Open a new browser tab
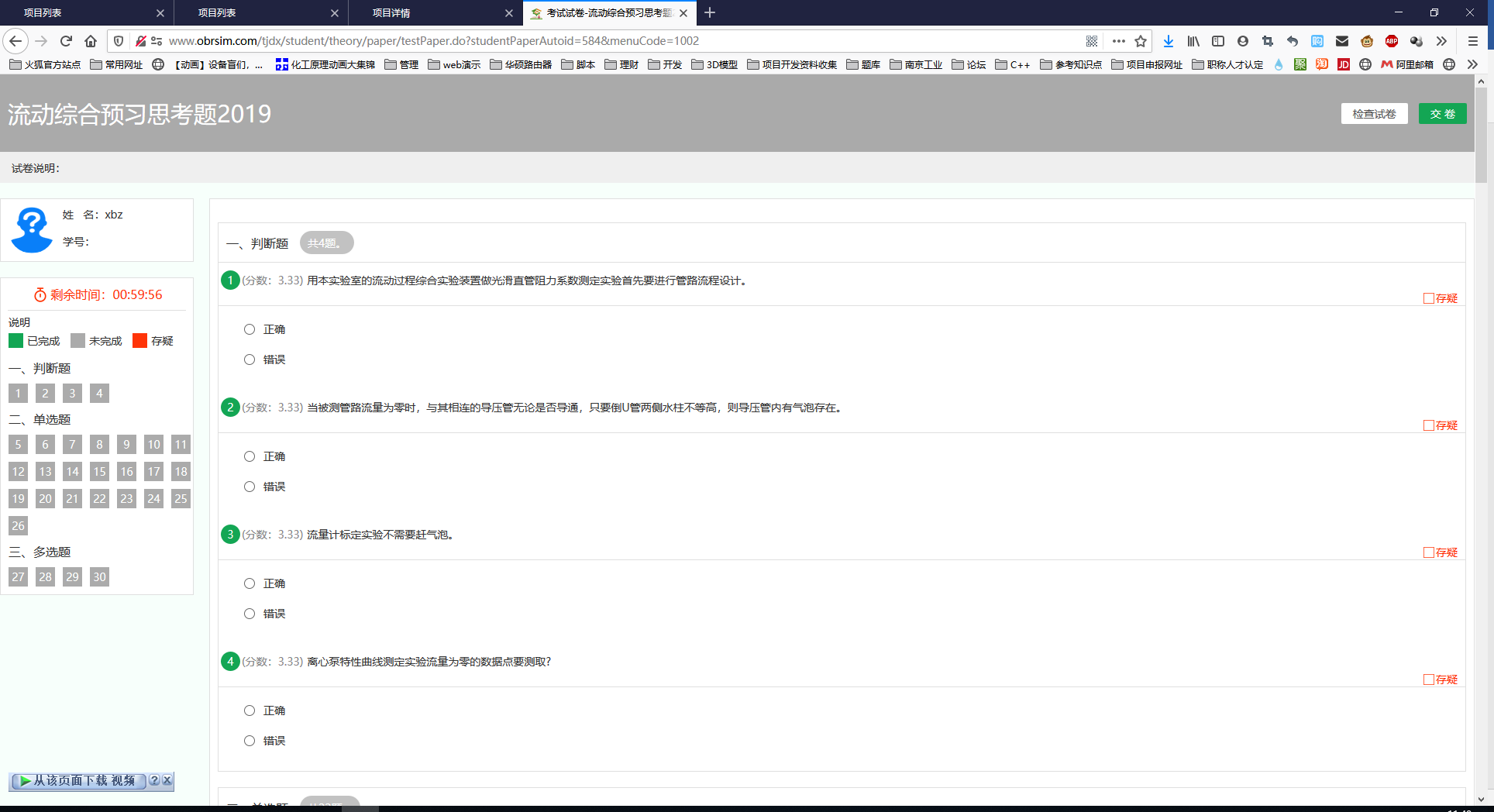 [x=710, y=12]
